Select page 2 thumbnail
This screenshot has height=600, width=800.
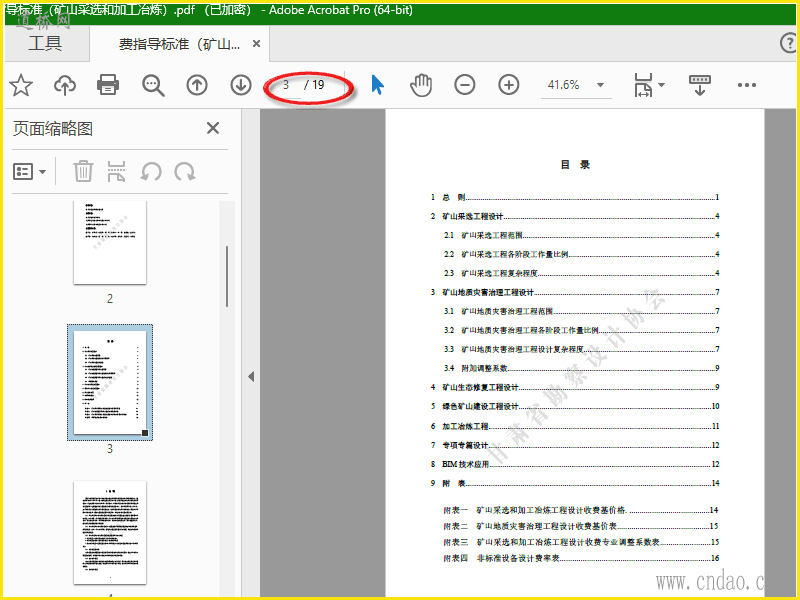110,242
